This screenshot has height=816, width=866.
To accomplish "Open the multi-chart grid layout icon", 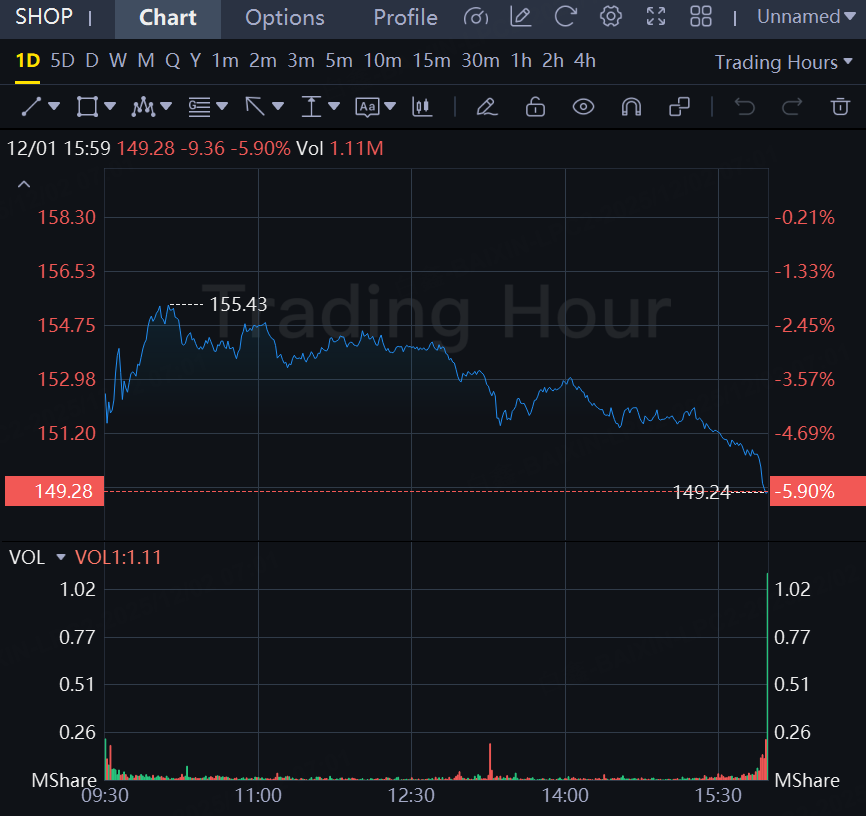I will point(701,17).
